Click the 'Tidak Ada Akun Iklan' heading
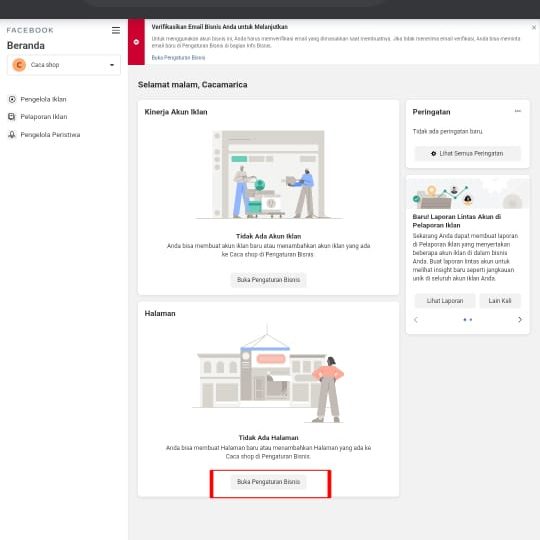 268,236
